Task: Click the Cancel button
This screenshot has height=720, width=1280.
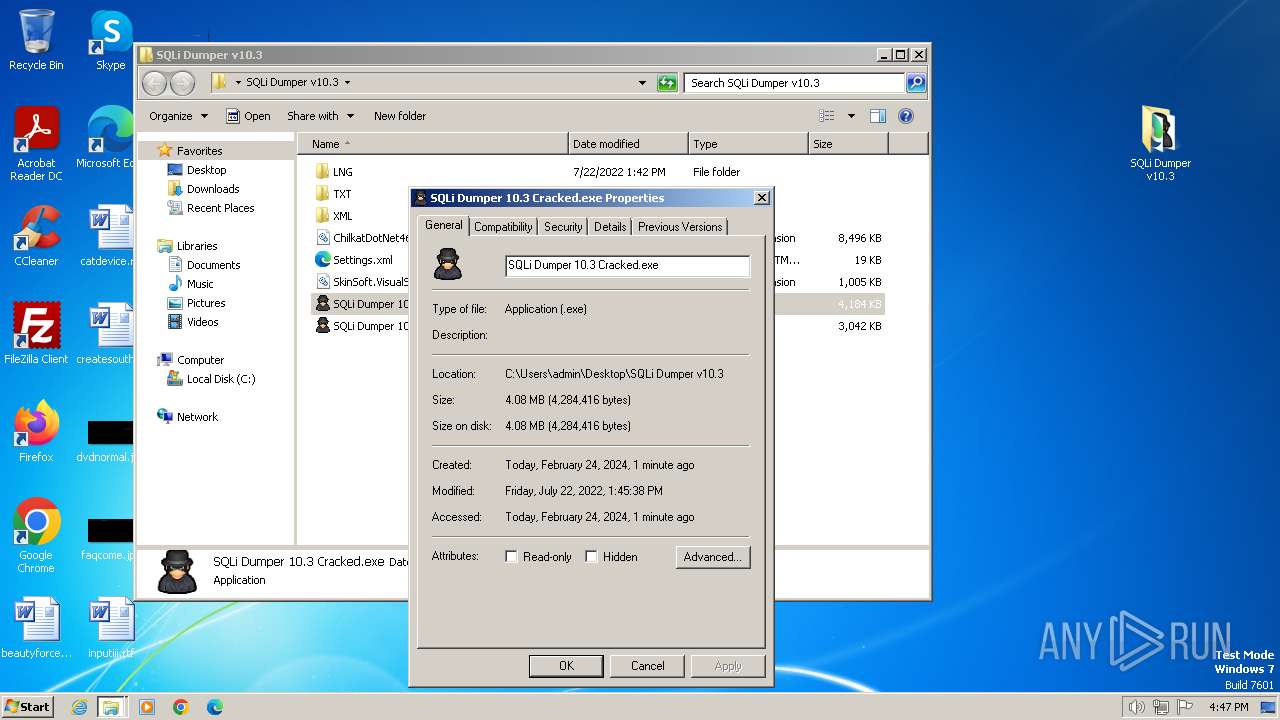Action: 647,666
